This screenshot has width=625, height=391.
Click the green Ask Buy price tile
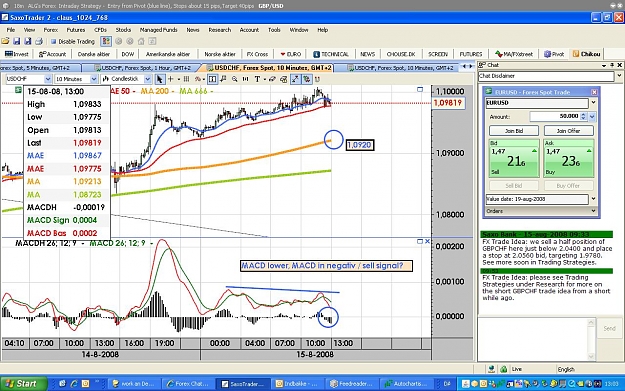coord(569,158)
